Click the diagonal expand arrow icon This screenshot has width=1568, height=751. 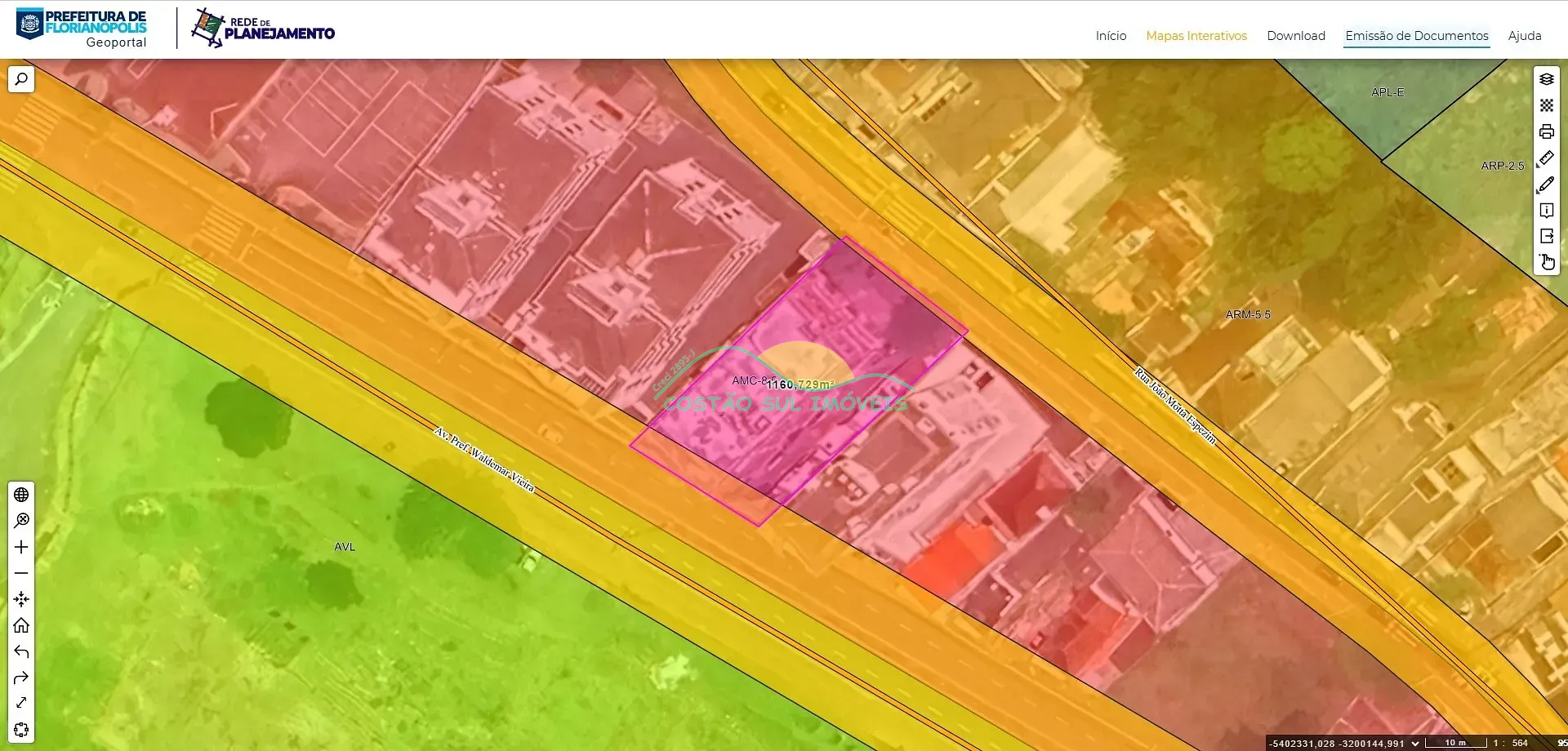[21, 703]
